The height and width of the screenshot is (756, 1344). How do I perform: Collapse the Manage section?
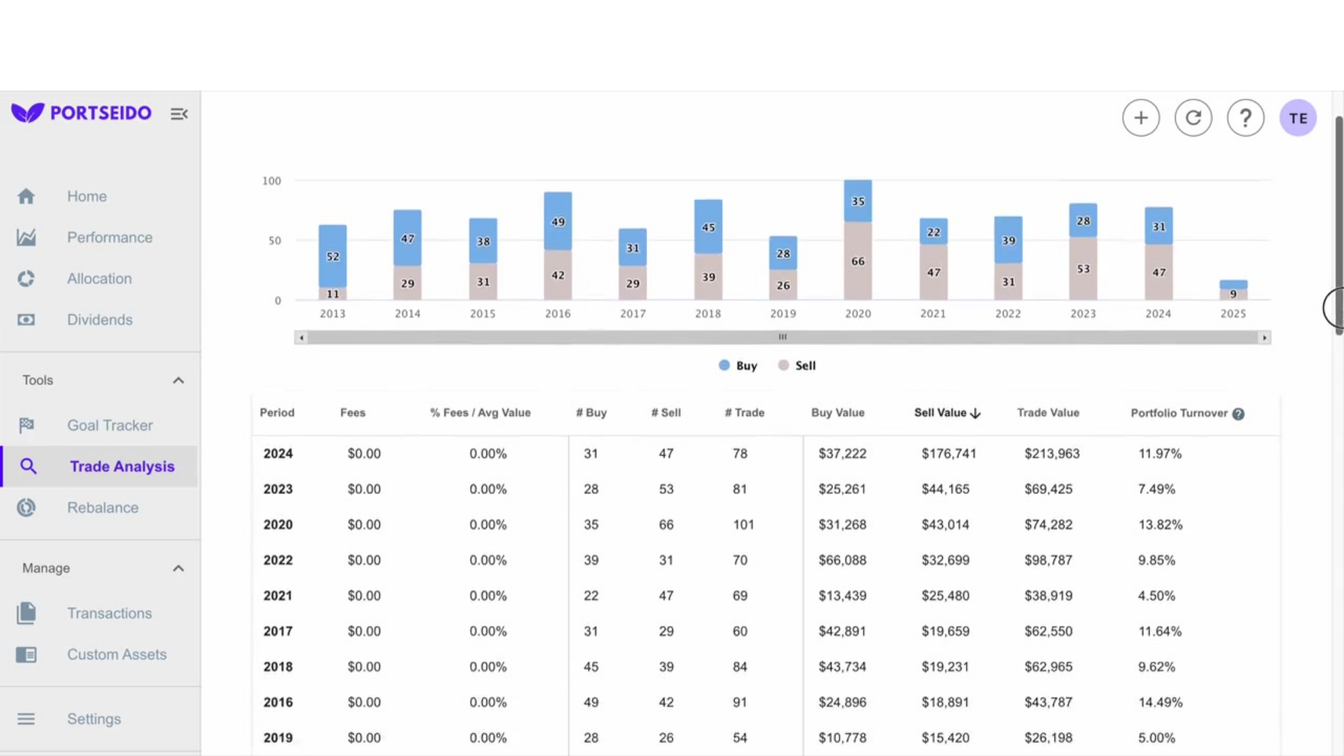[x=178, y=568]
